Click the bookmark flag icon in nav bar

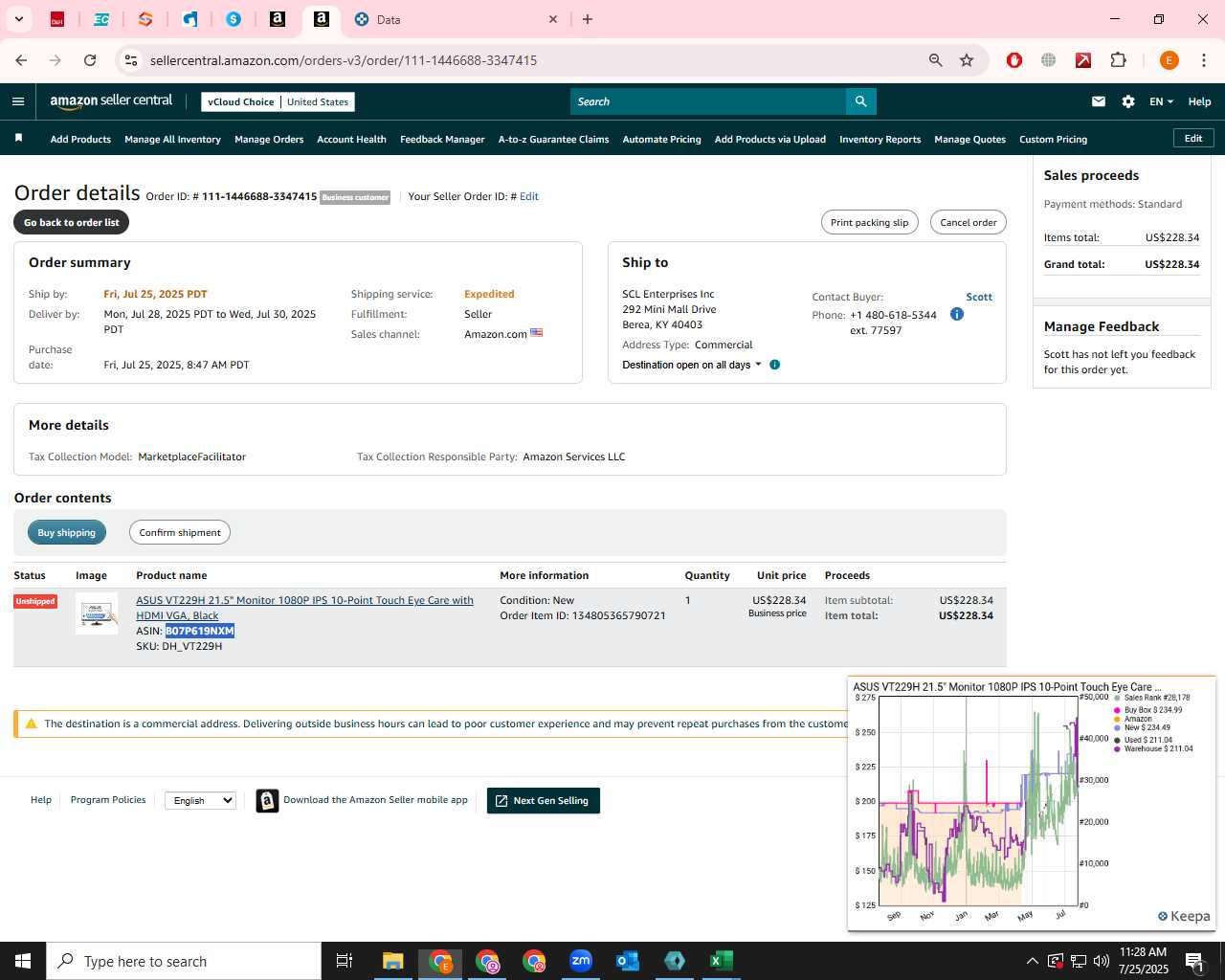tap(18, 139)
